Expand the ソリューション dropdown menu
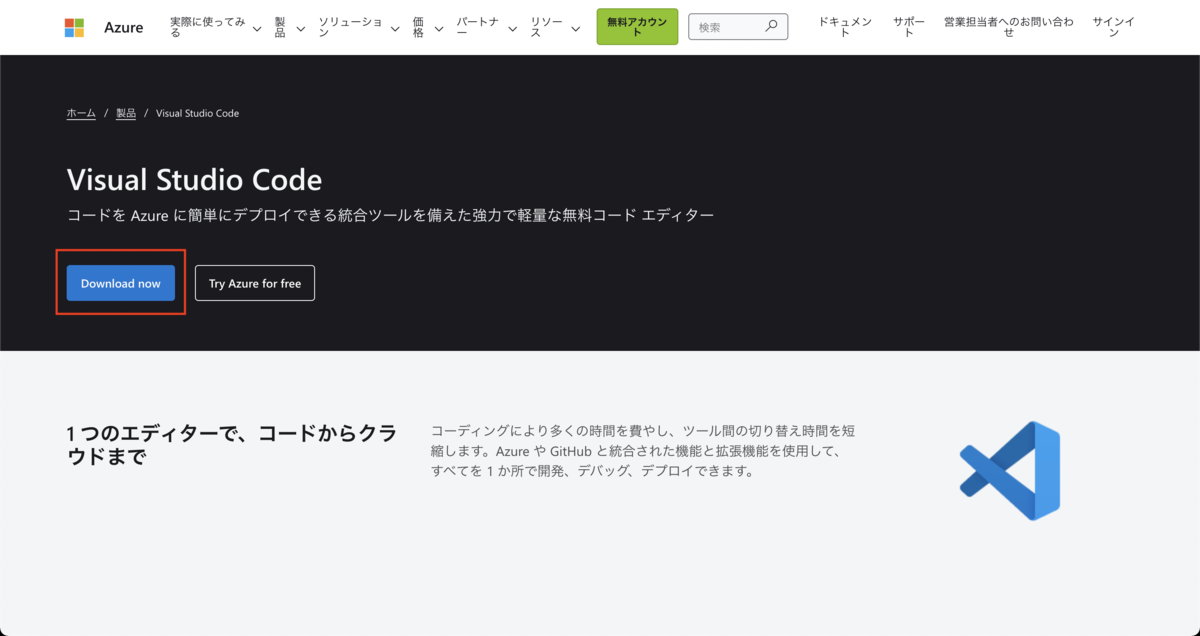1200x636 pixels. click(x=359, y=27)
